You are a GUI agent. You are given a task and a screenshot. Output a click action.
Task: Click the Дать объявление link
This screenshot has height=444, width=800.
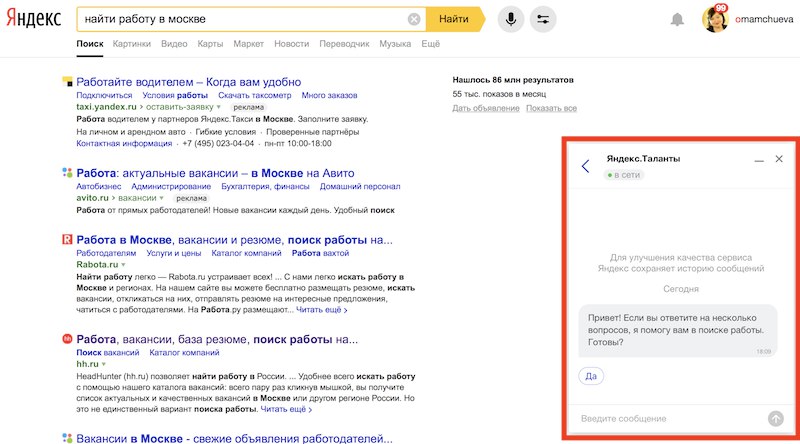486,108
